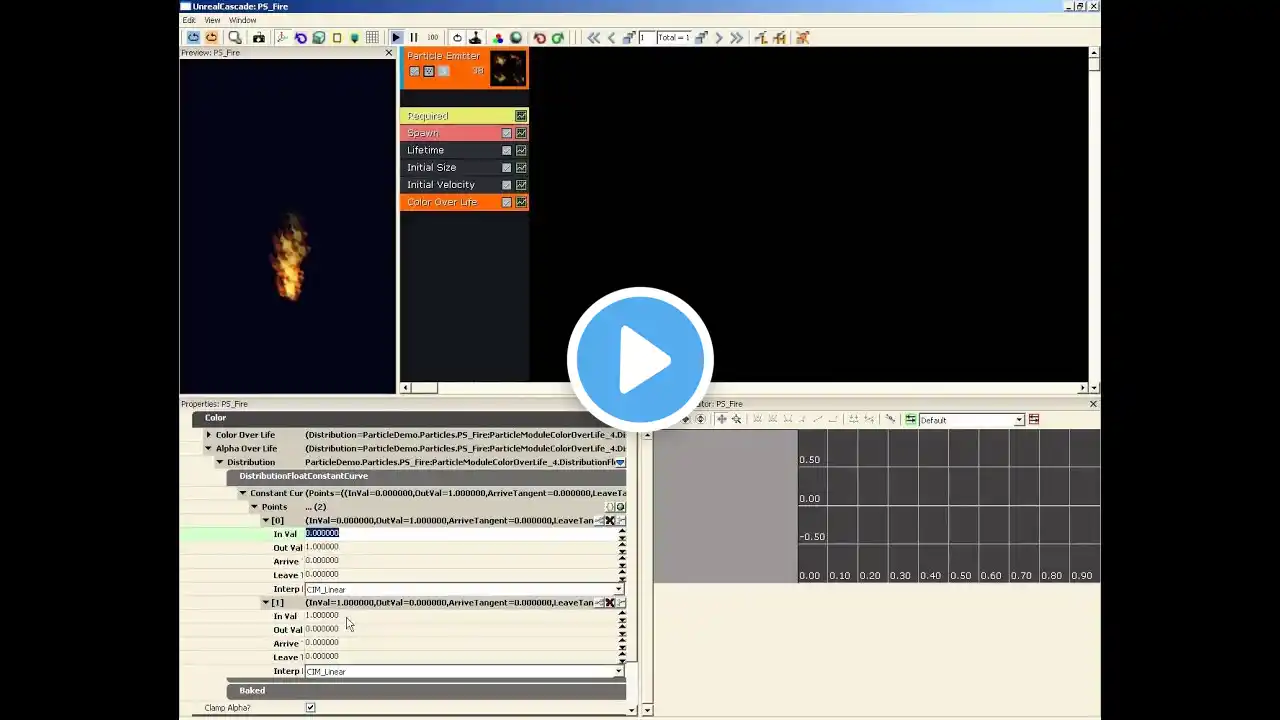Select the Particle Emitter header block
The width and height of the screenshot is (1280, 720).
464,68
